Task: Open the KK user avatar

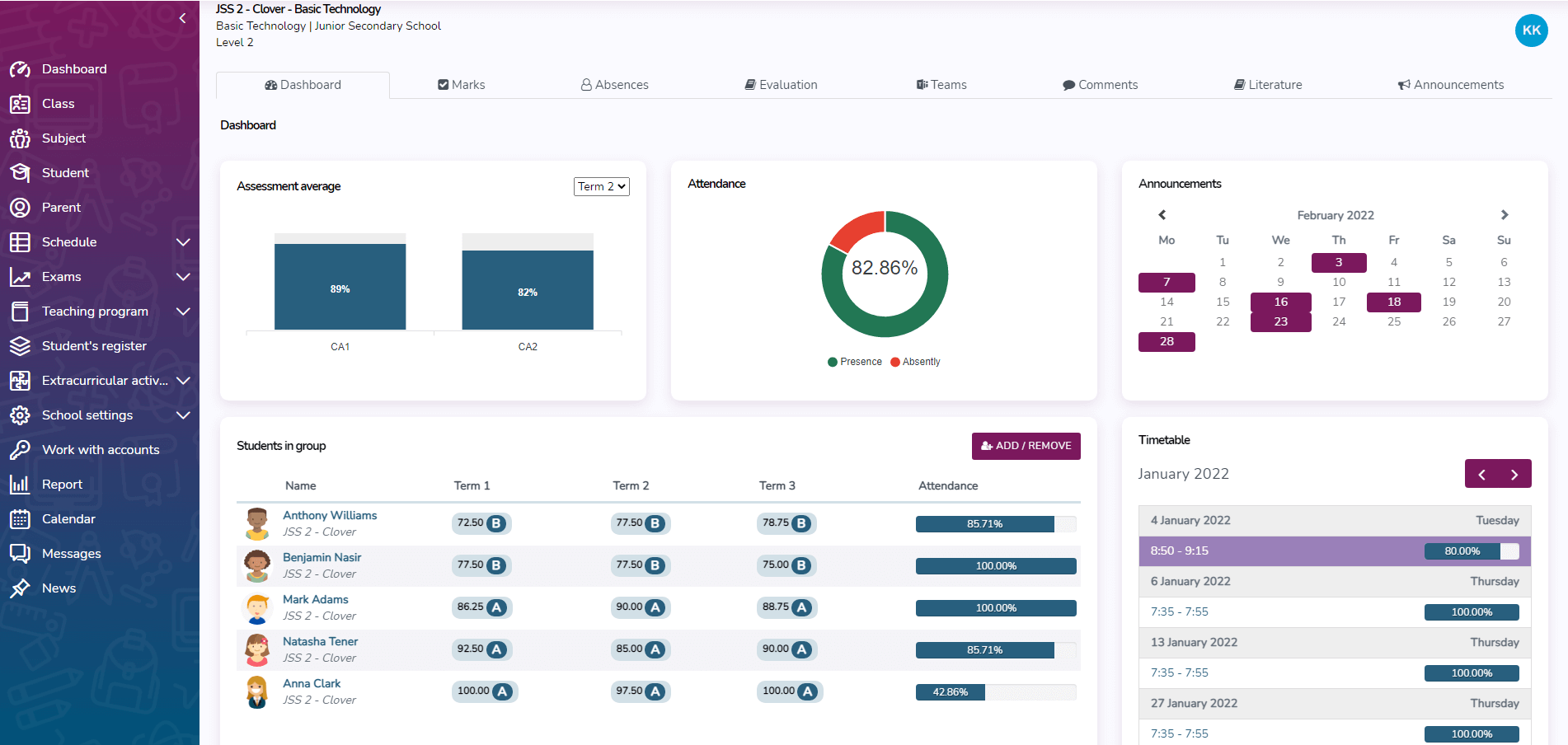Action: pos(1531,30)
